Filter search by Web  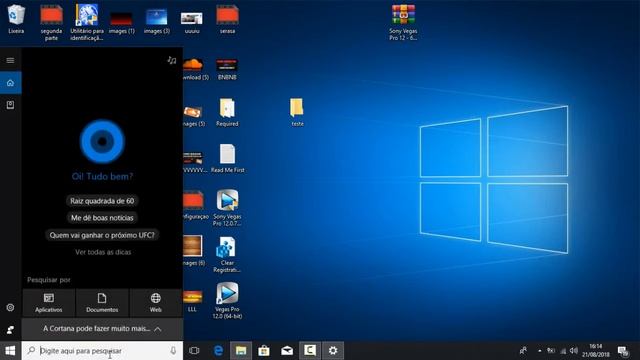tap(156, 303)
